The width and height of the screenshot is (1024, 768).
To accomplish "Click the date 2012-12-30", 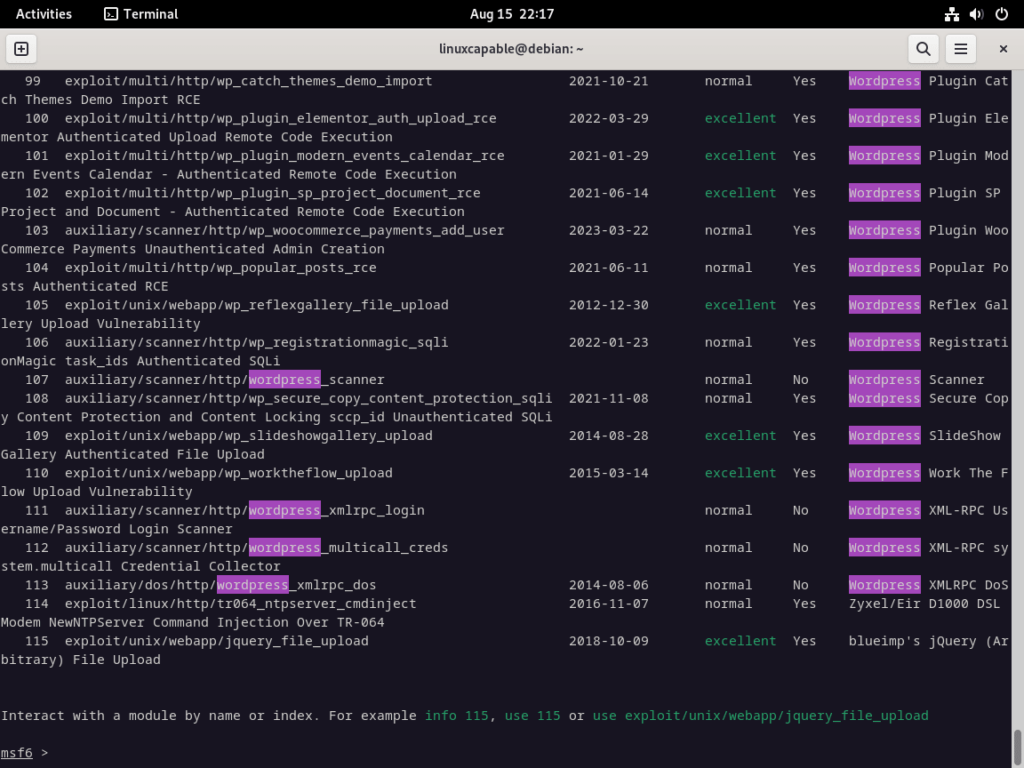I will [609, 304].
